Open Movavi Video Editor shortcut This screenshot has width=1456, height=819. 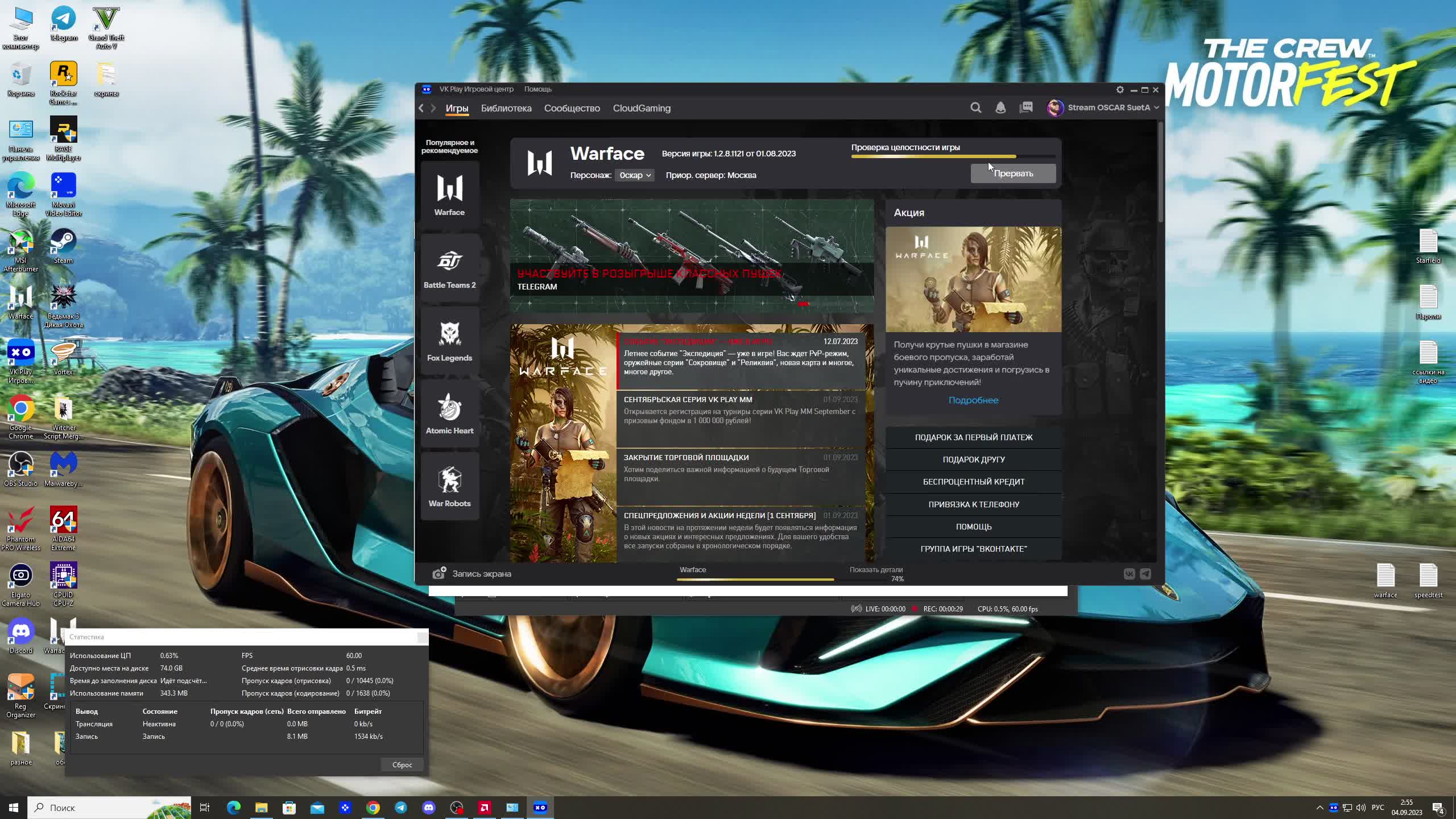(x=63, y=195)
